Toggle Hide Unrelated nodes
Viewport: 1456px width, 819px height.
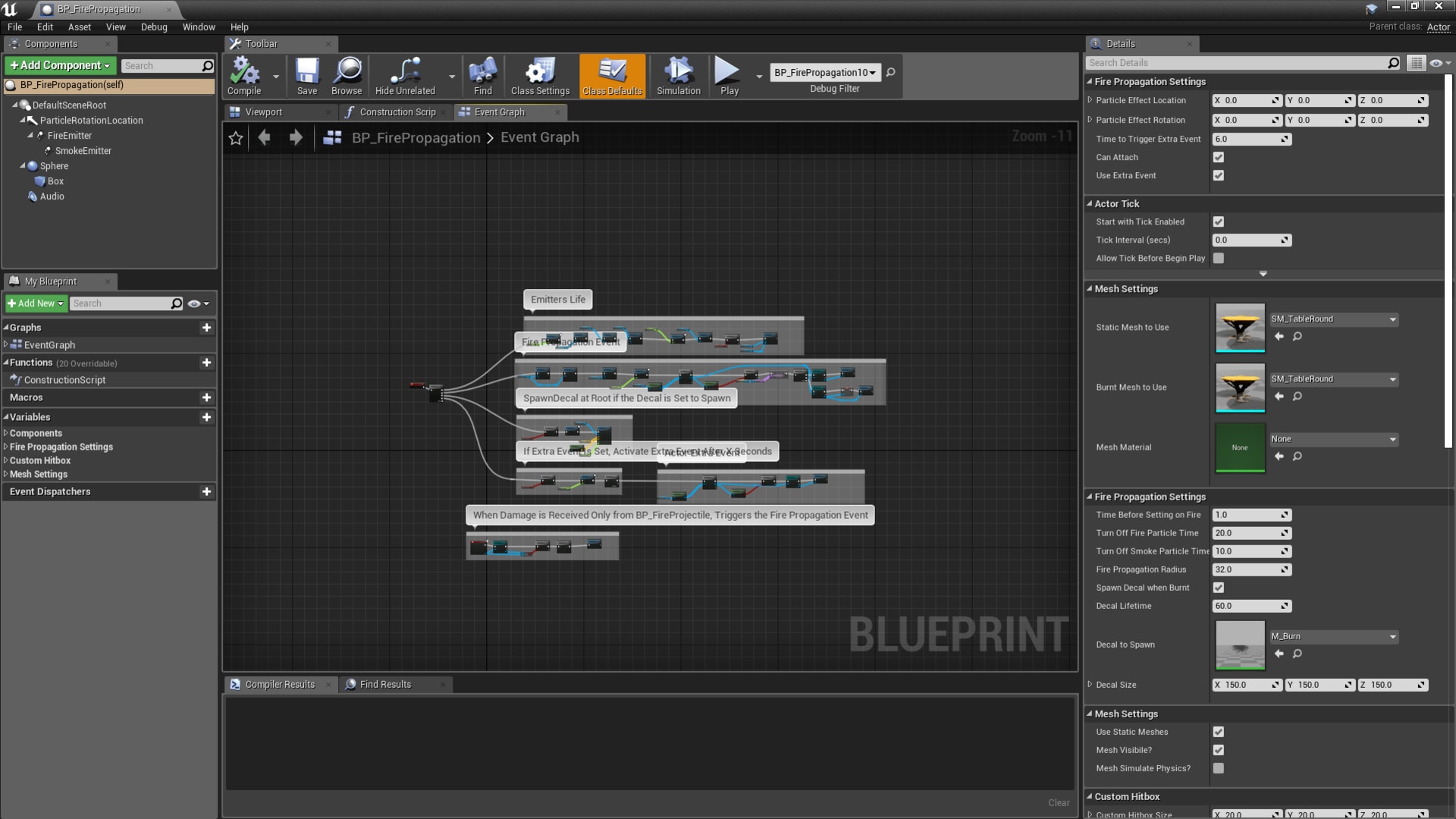point(404,75)
